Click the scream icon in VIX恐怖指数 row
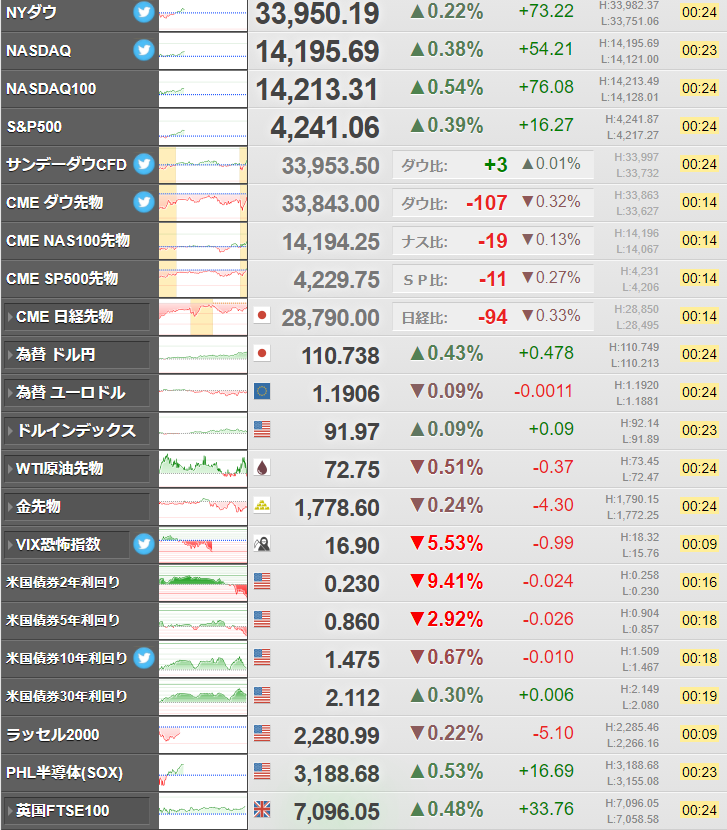727x830 pixels. (x=262, y=544)
